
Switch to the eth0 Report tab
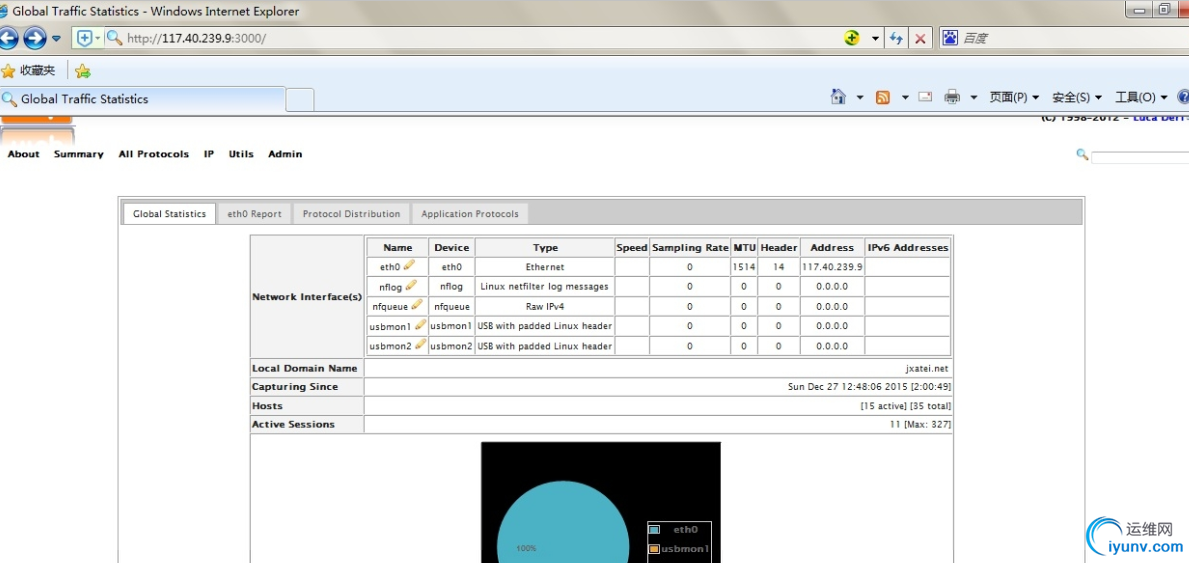click(x=254, y=214)
